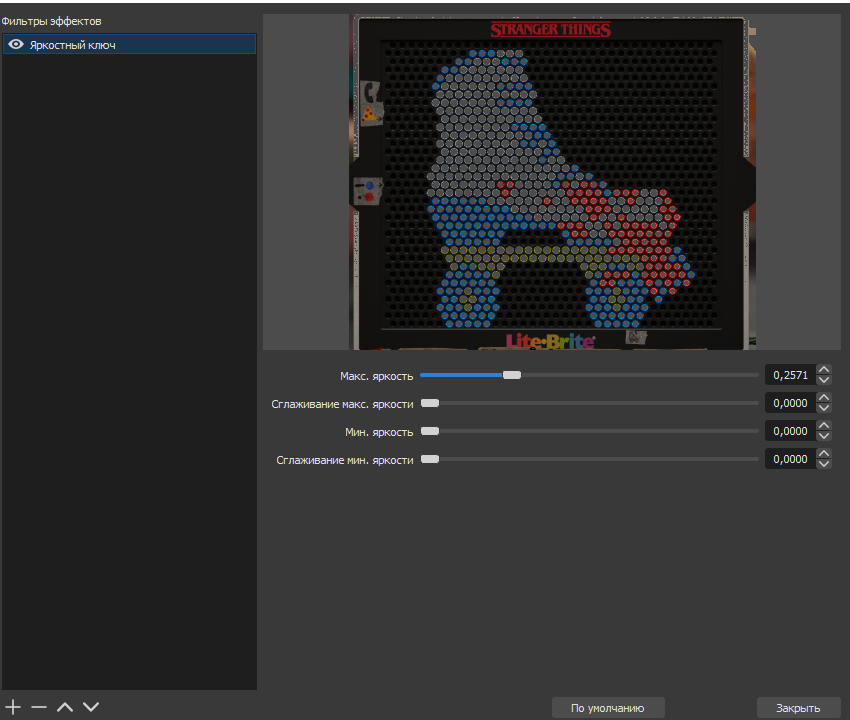Move filter down with down-arrow icon
The width and height of the screenshot is (850, 720).
tap(91, 707)
